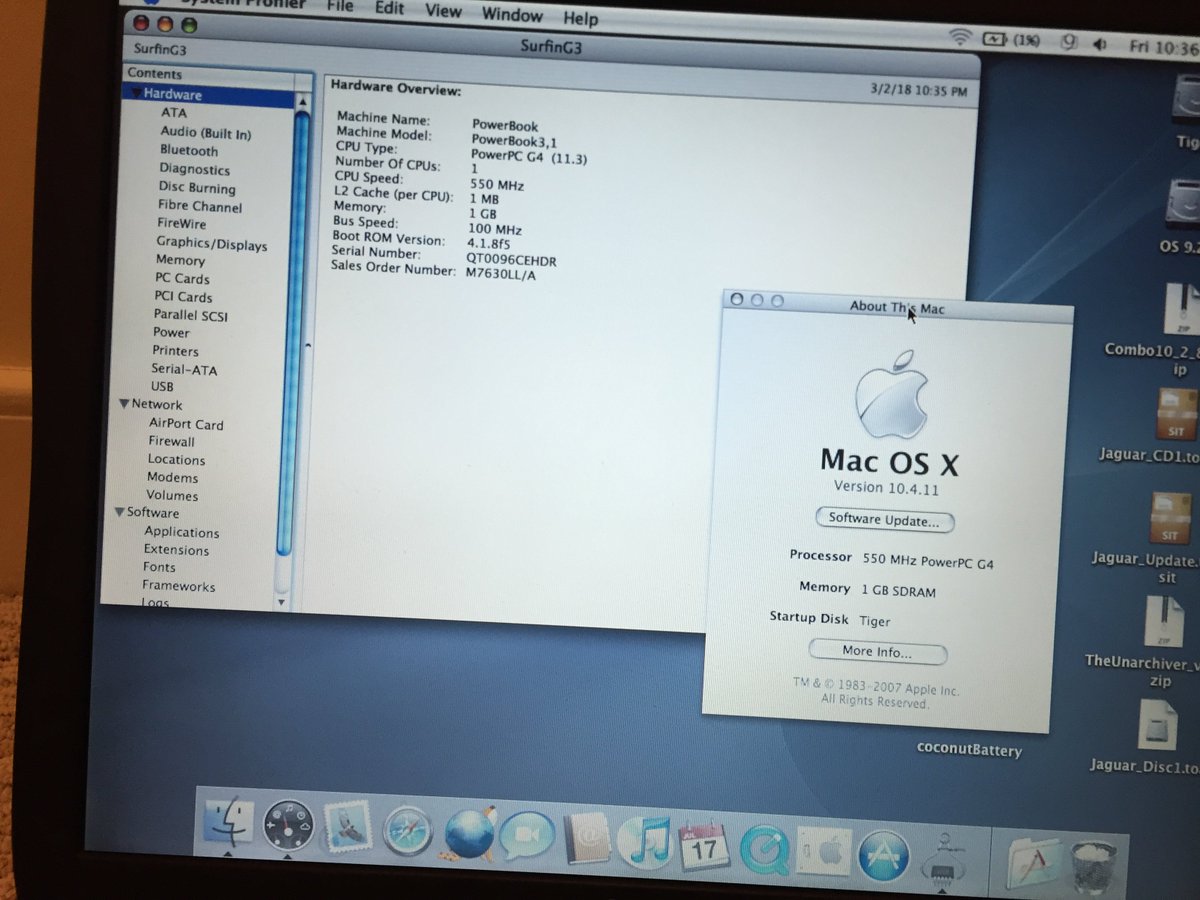Select Disc Burning entry
1200x900 pixels.
(197, 188)
